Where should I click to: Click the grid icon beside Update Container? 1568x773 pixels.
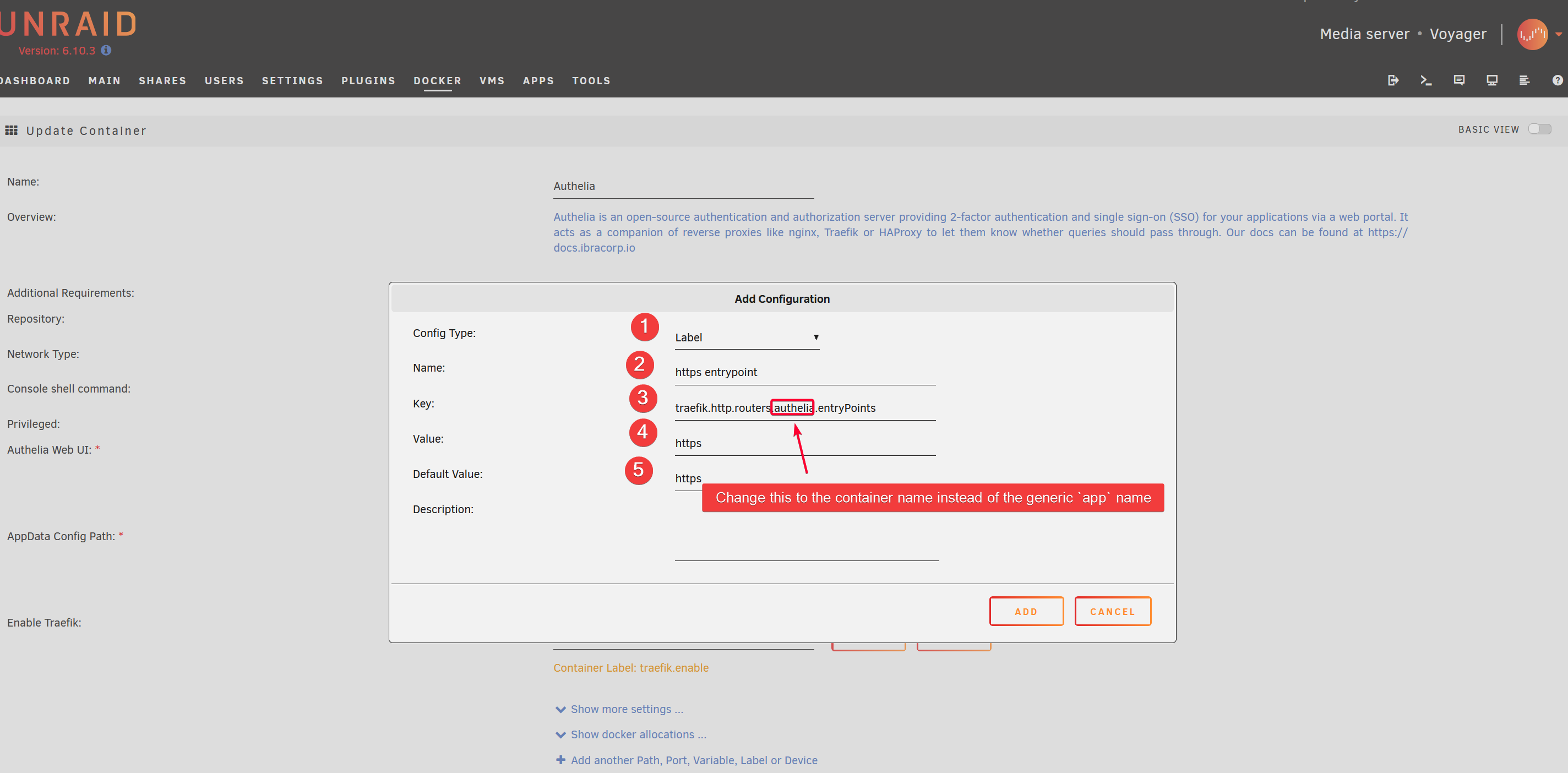11,130
